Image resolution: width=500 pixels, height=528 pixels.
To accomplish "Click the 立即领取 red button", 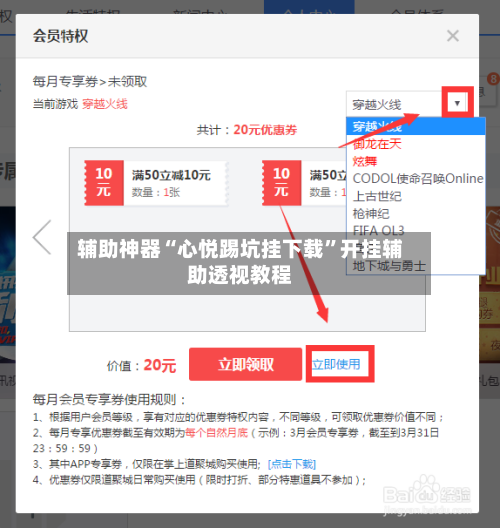I will coord(245,364).
